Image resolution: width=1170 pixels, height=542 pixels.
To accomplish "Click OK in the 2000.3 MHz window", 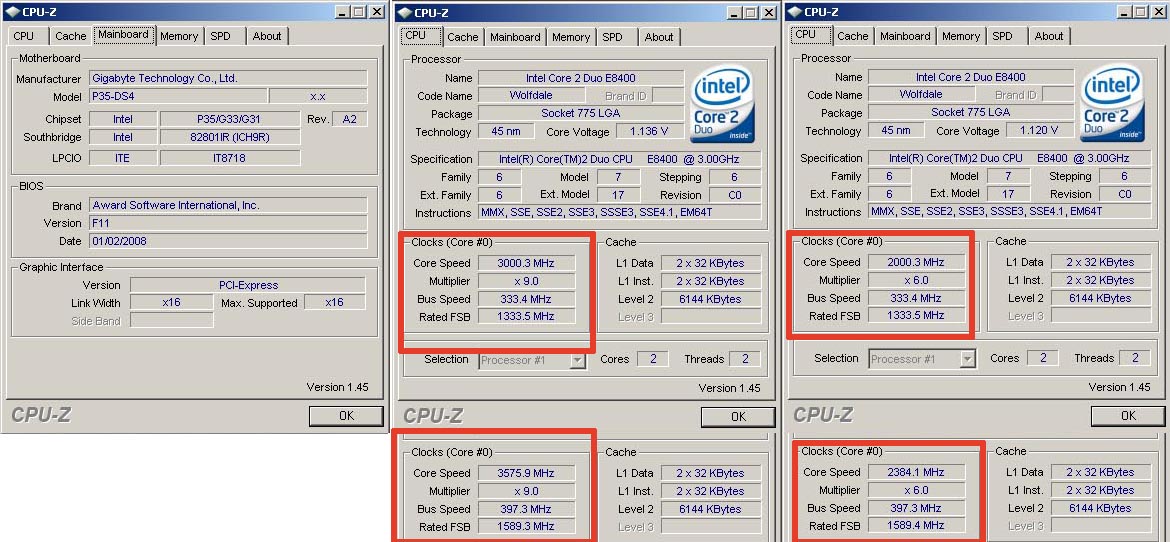I will (1128, 416).
